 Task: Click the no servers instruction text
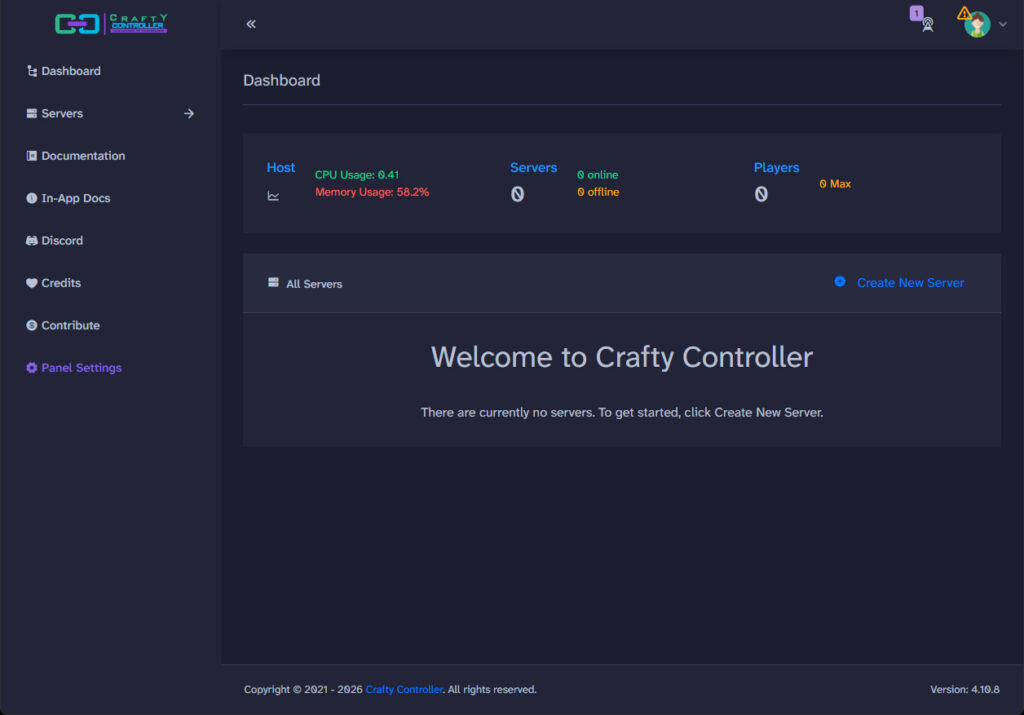(622, 413)
